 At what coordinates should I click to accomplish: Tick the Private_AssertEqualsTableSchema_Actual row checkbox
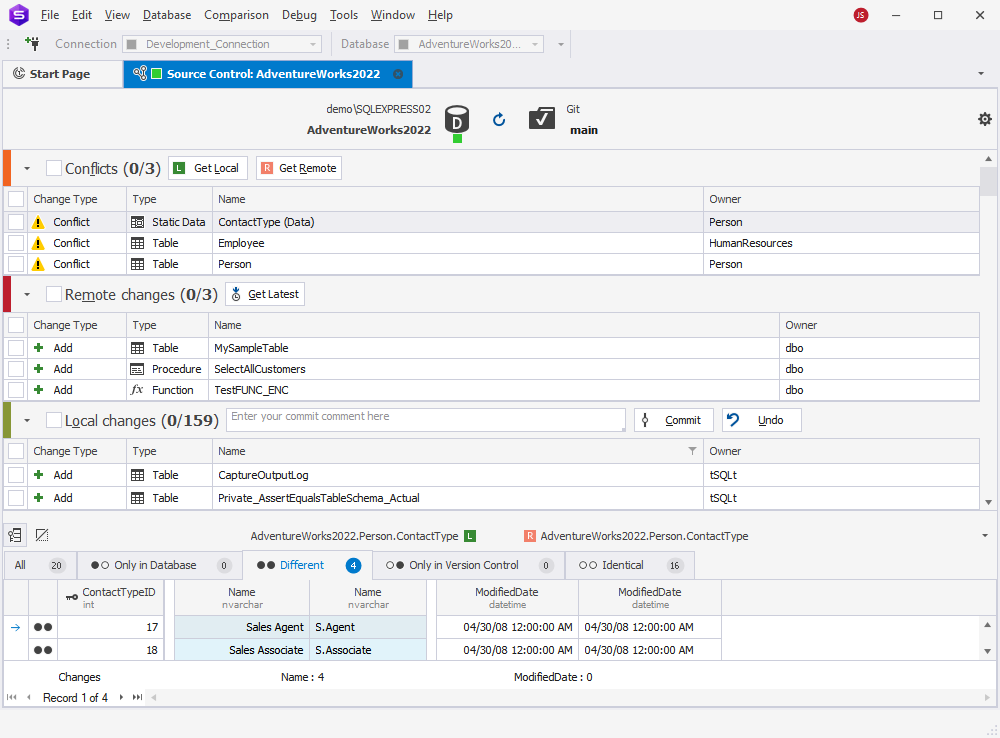point(16,498)
